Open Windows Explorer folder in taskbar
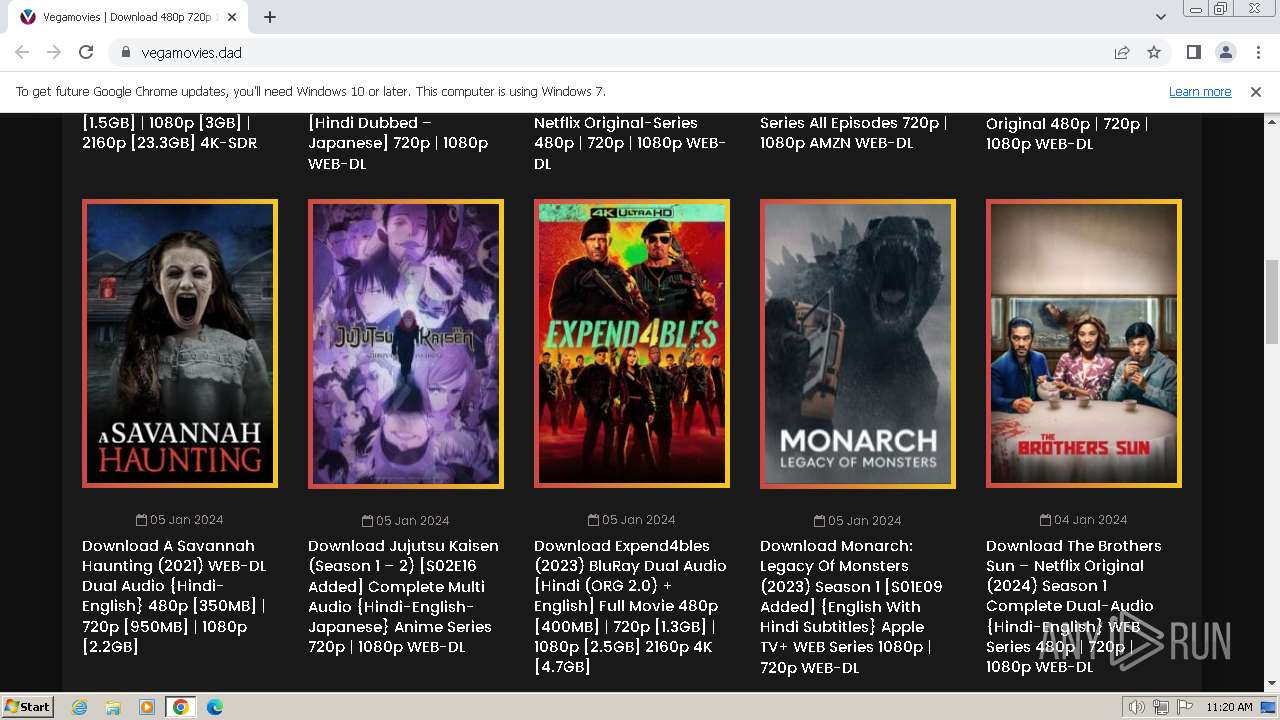This screenshot has height=720, width=1280. tap(113, 707)
